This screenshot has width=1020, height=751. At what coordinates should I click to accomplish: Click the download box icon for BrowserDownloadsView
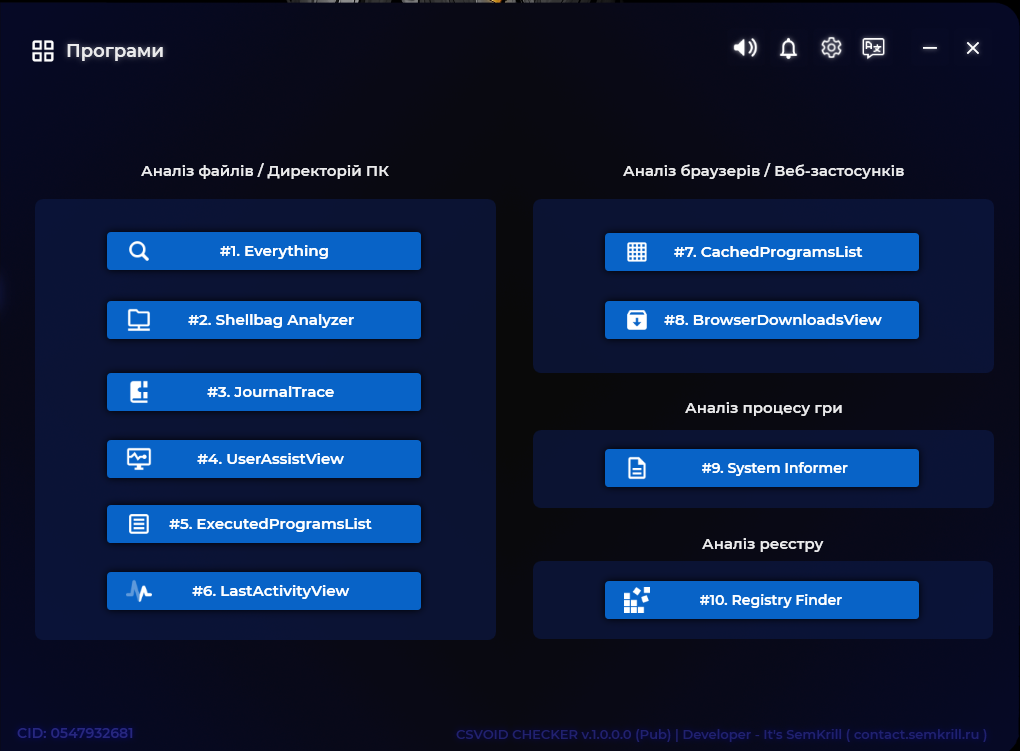[x=637, y=320]
